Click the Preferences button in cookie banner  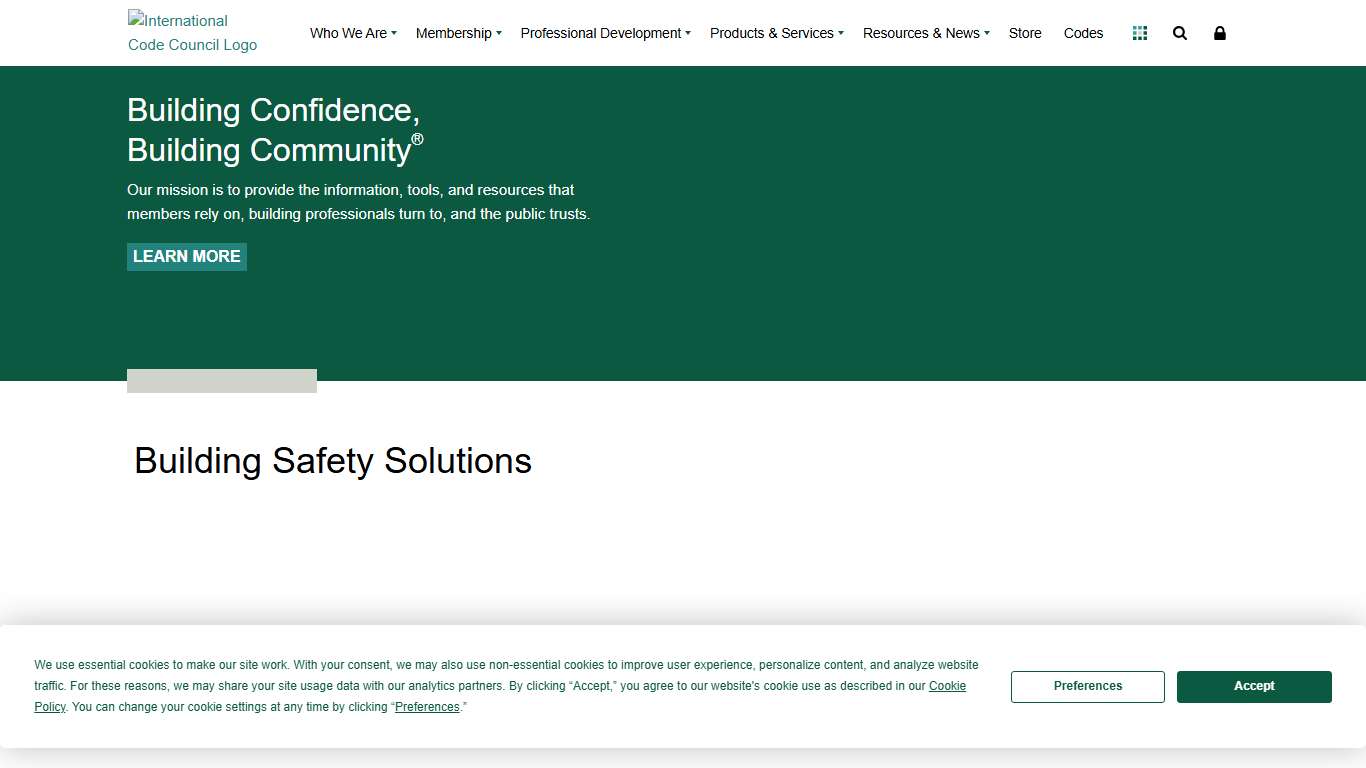click(1088, 686)
